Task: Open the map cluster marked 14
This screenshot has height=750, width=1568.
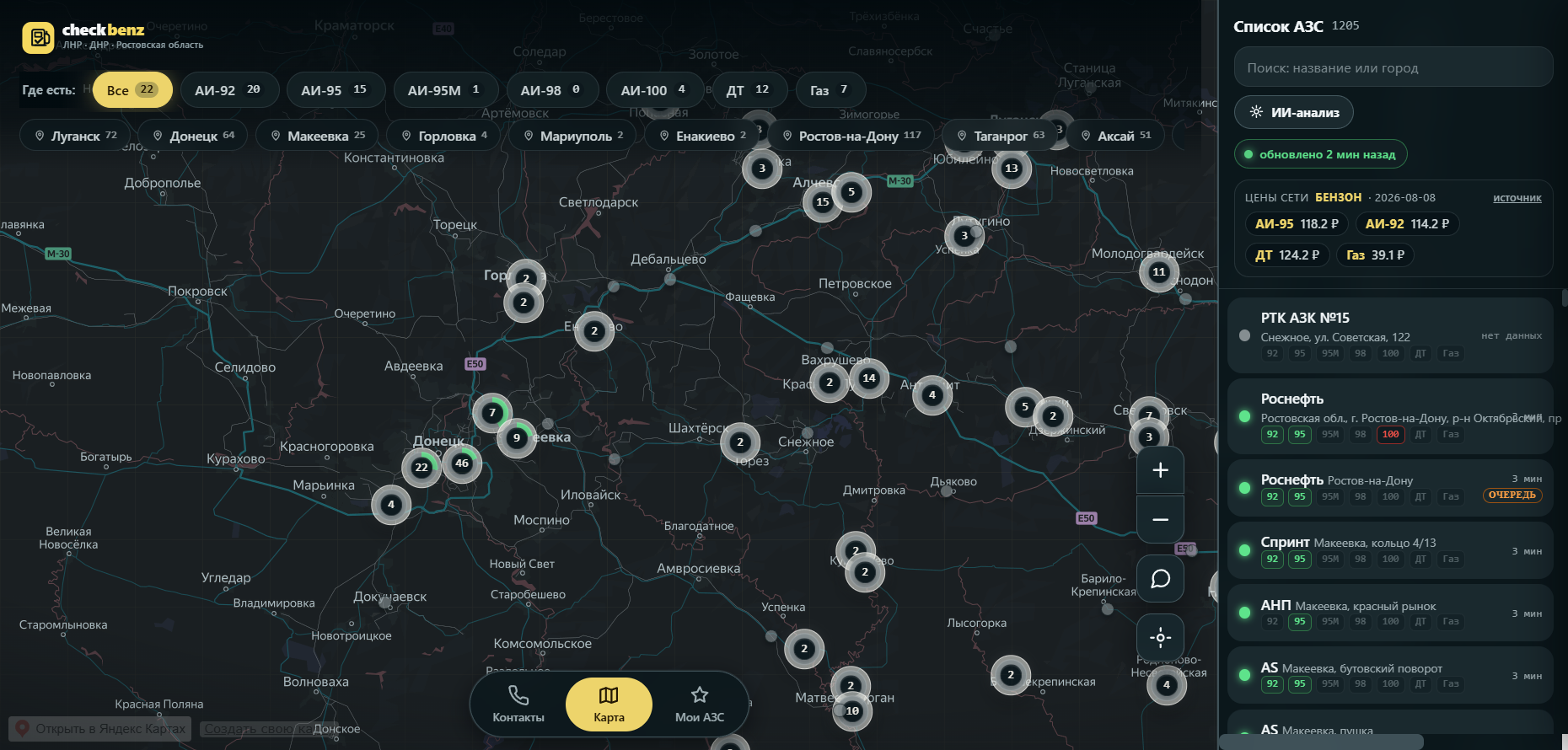Action: click(869, 378)
